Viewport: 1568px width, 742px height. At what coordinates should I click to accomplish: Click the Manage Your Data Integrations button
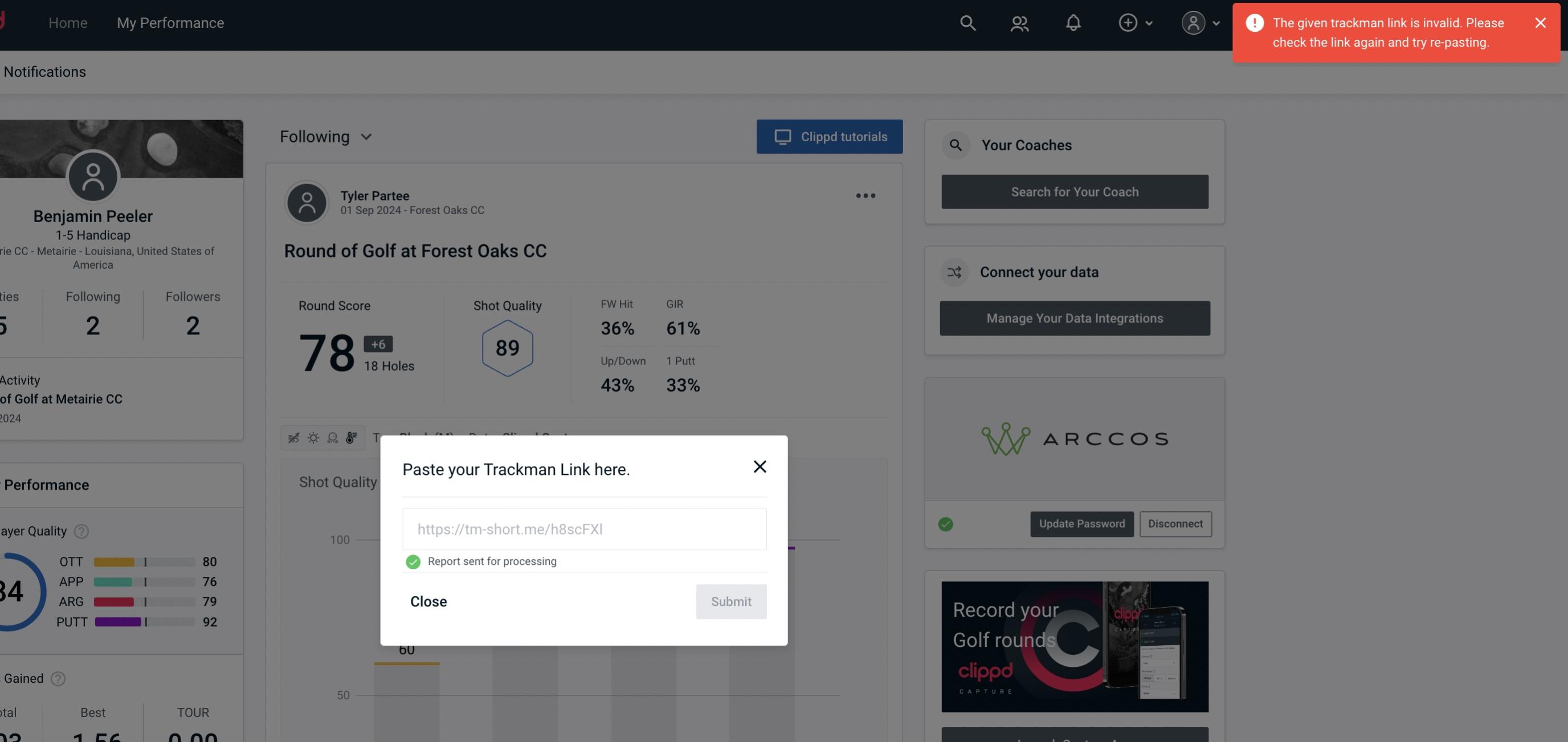pos(1075,318)
